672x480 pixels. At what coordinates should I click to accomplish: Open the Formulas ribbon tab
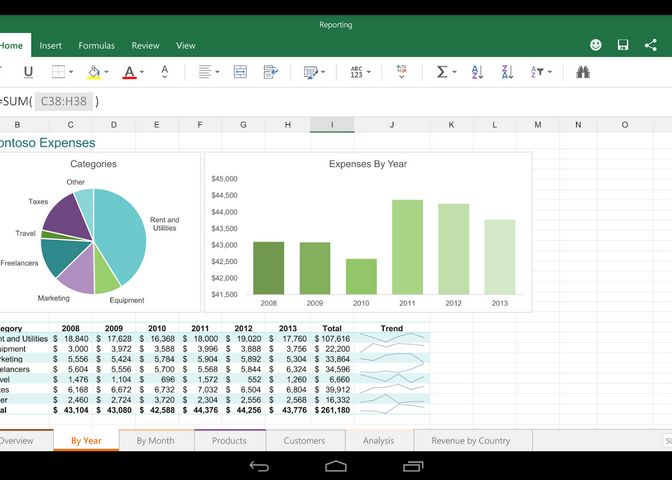[97, 45]
